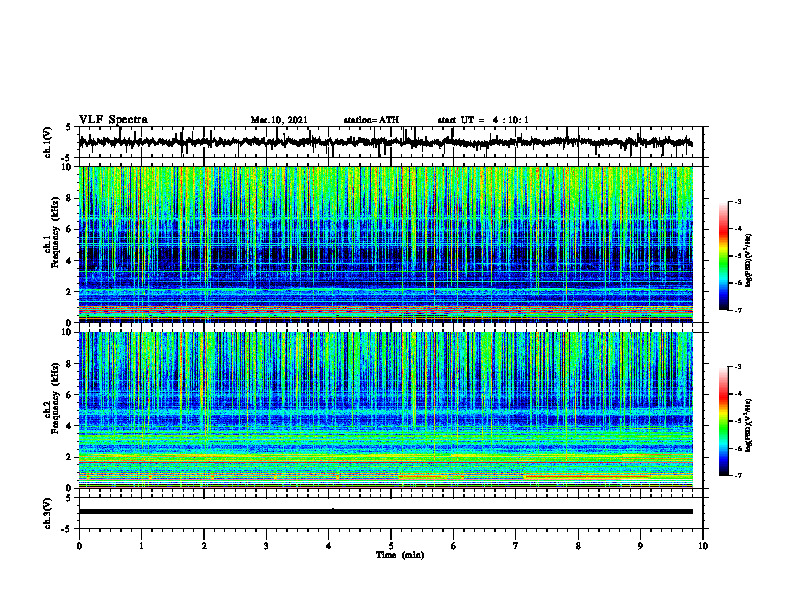
Task: Click the '-5' volt tick on ch.3(V) axis
Action: coord(67,529)
